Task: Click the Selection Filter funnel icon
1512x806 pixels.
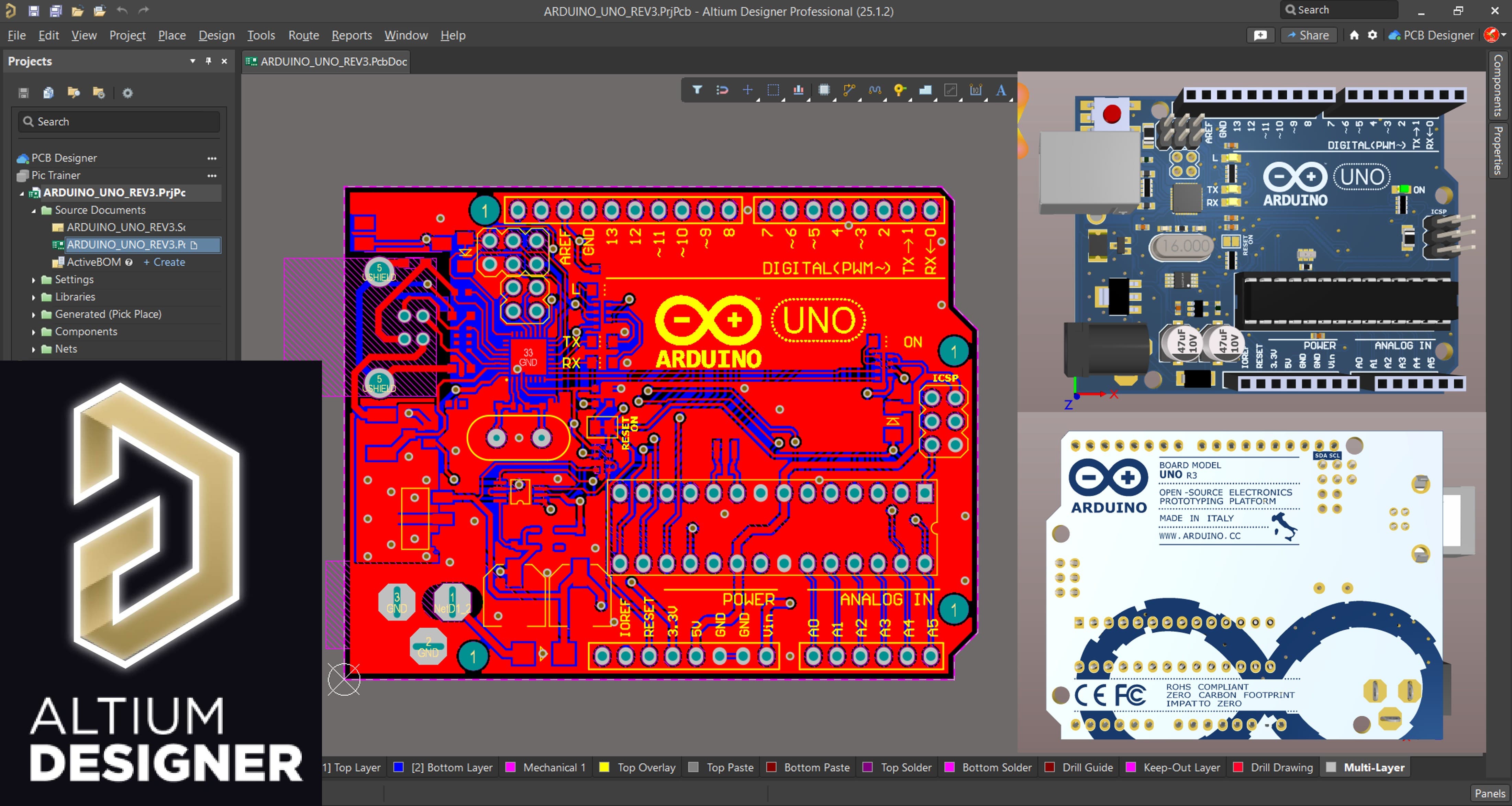Action: (697, 90)
